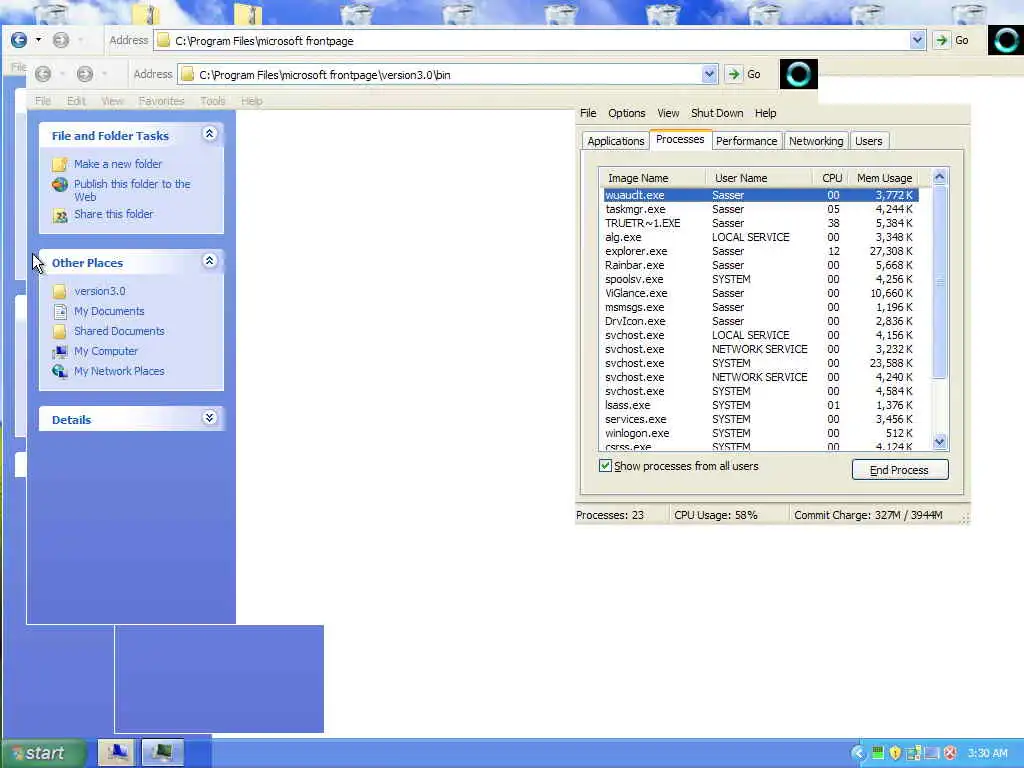Switch to the Users tab

(x=869, y=141)
